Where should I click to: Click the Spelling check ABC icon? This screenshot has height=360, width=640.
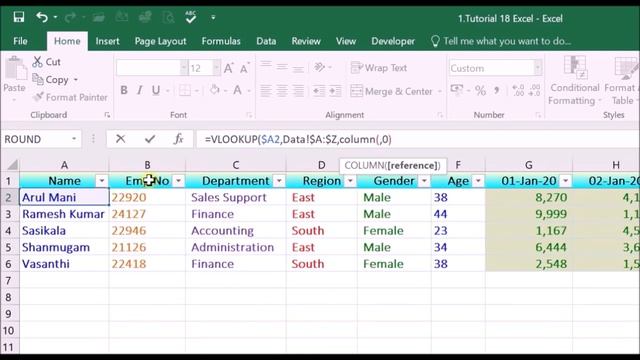pyautogui.click(x=190, y=17)
